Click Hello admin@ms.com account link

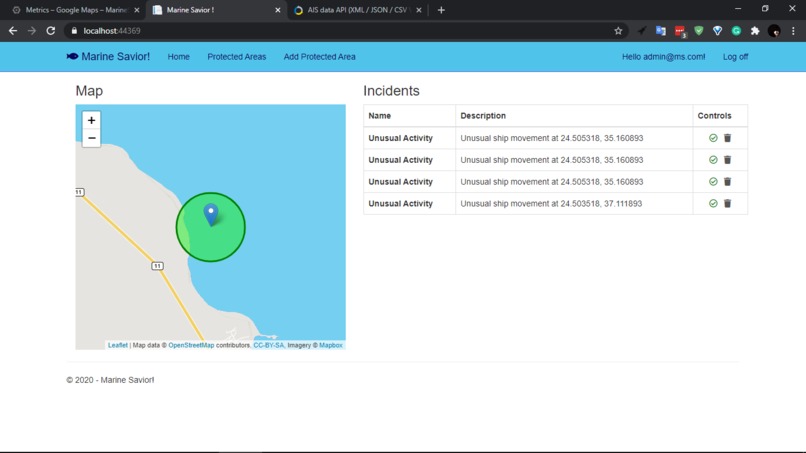coord(664,57)
